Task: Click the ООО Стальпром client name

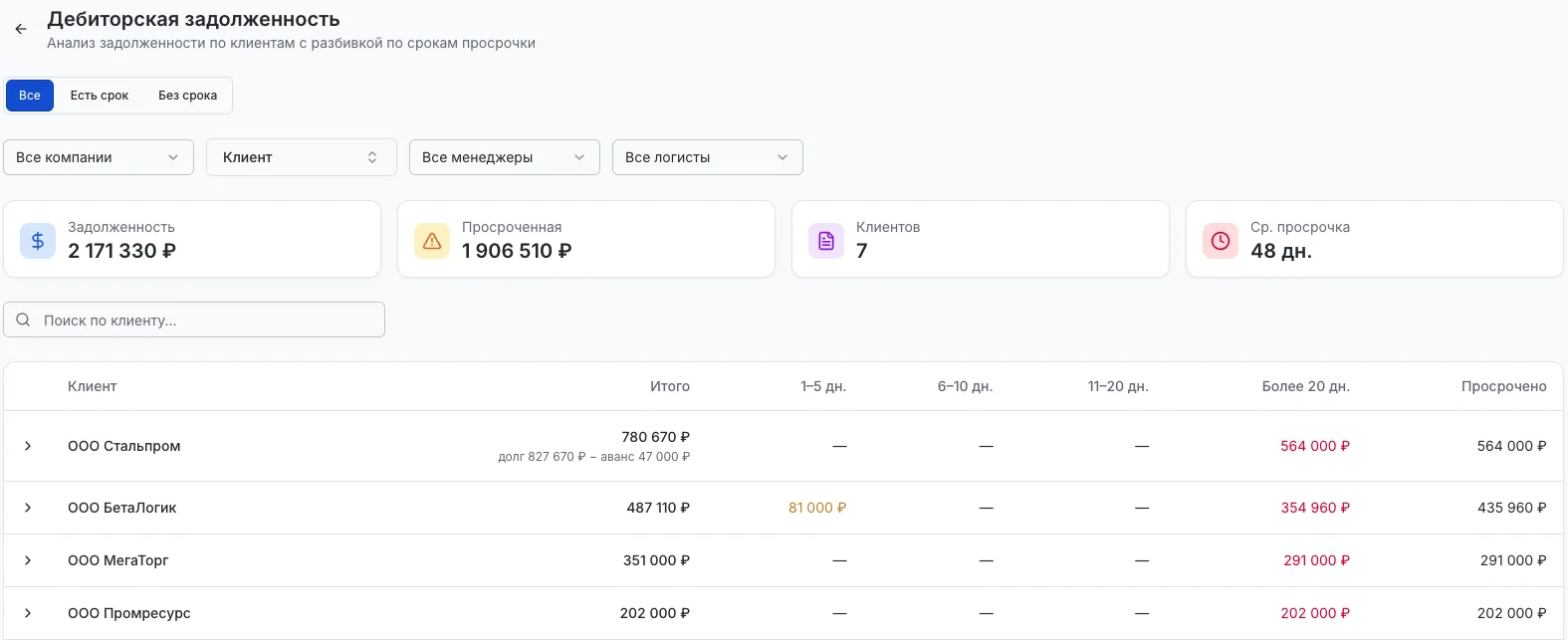Action: pos(124,446)
